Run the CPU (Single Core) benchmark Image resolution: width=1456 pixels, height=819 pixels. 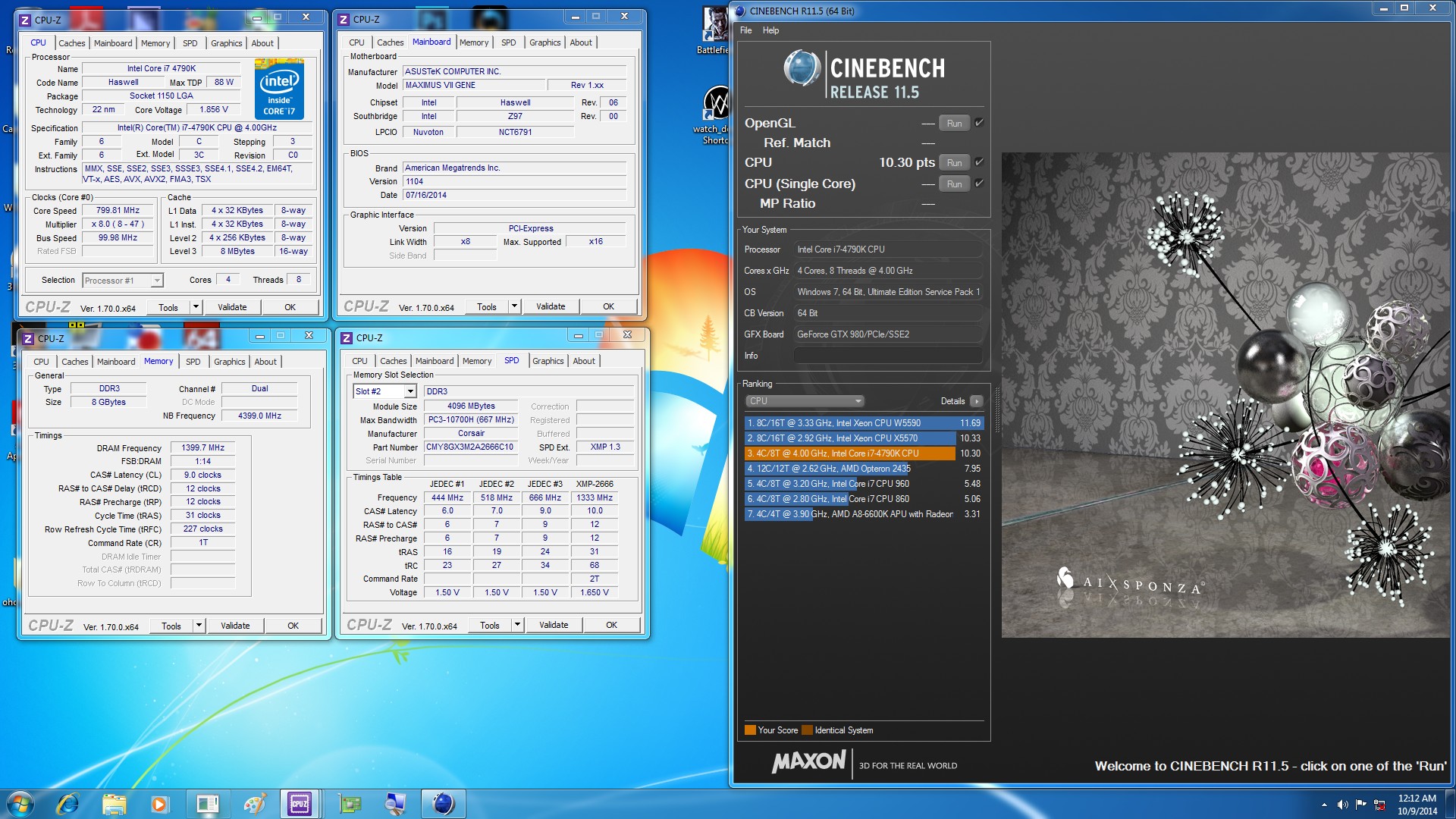pyautogui.click(x=954, y=184)
